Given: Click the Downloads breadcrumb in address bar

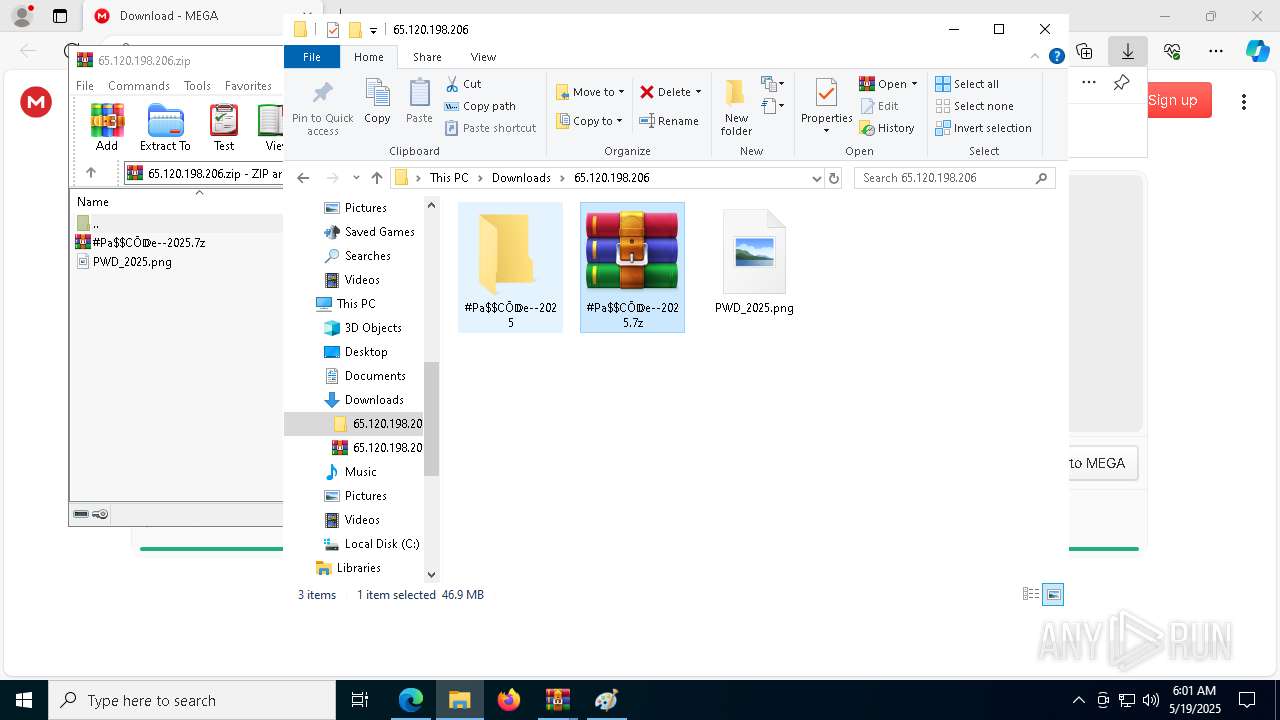Looking at the screenshot, I should click(x=521, y=178).
